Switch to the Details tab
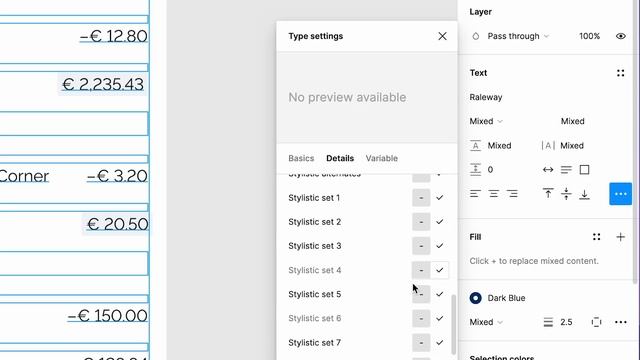Image resolution: width=640 pixels, height=360 pixels. point(340,158)
